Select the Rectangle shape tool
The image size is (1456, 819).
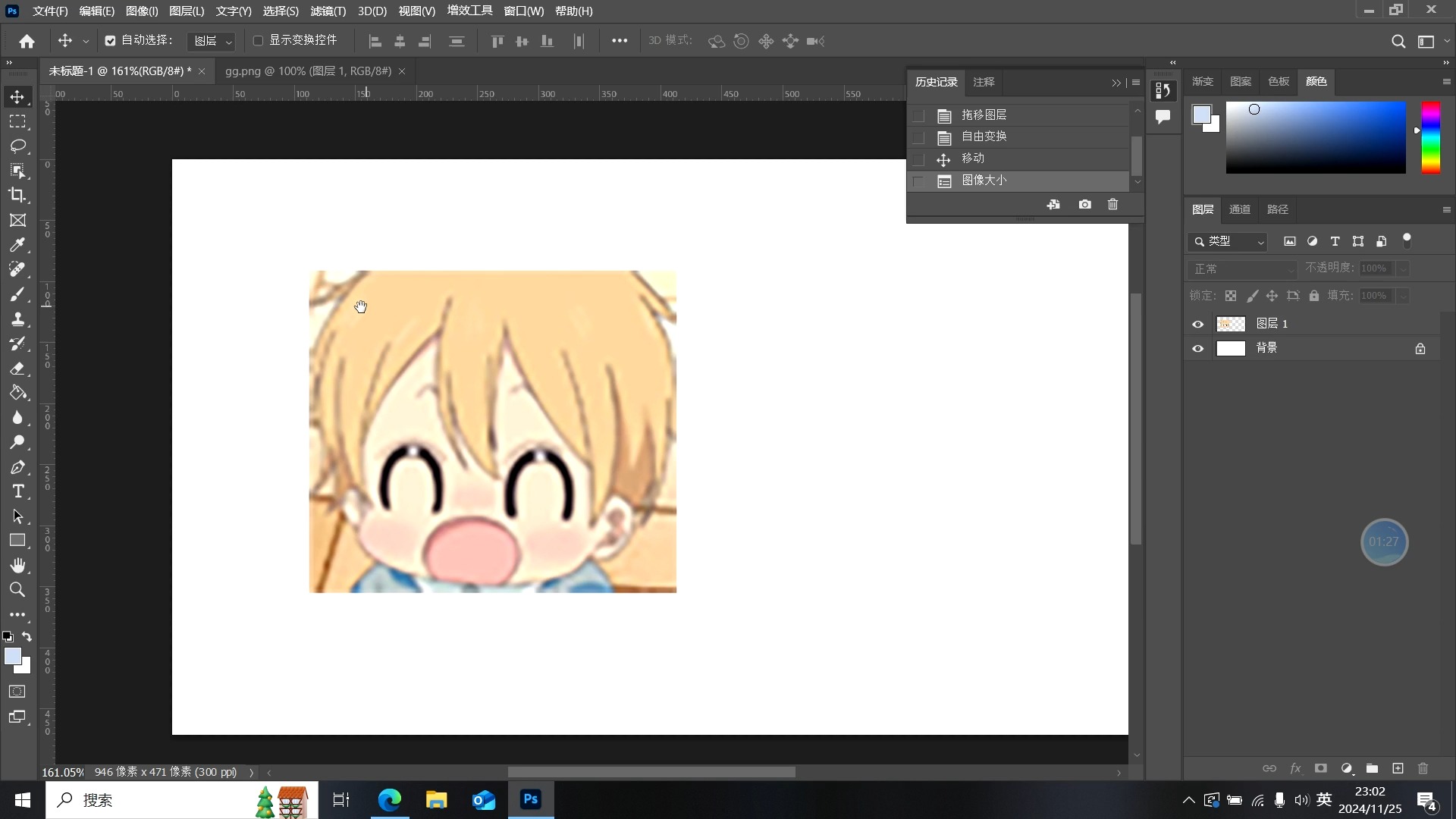click(17, 541)
